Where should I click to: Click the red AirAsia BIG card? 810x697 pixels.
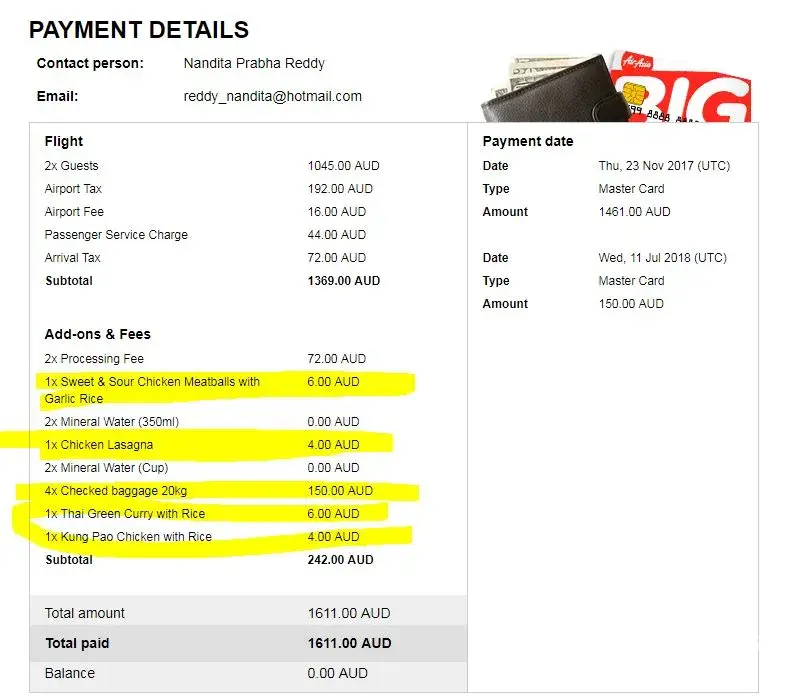700,95
